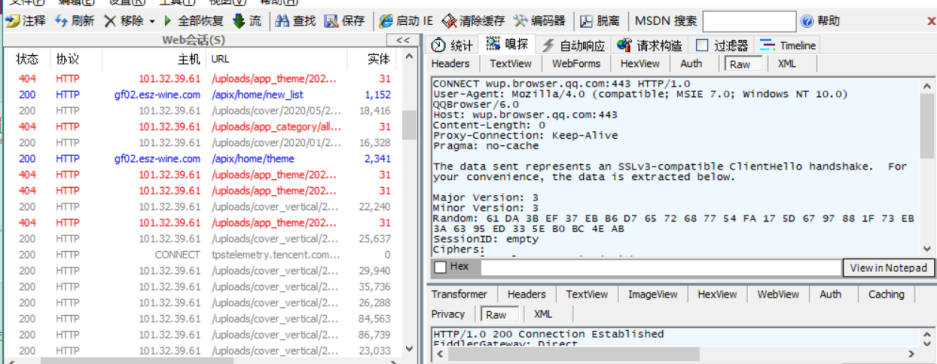Click the View in Notepad button
The height and width of the screenshot is (364, 937).
(888, 267)
